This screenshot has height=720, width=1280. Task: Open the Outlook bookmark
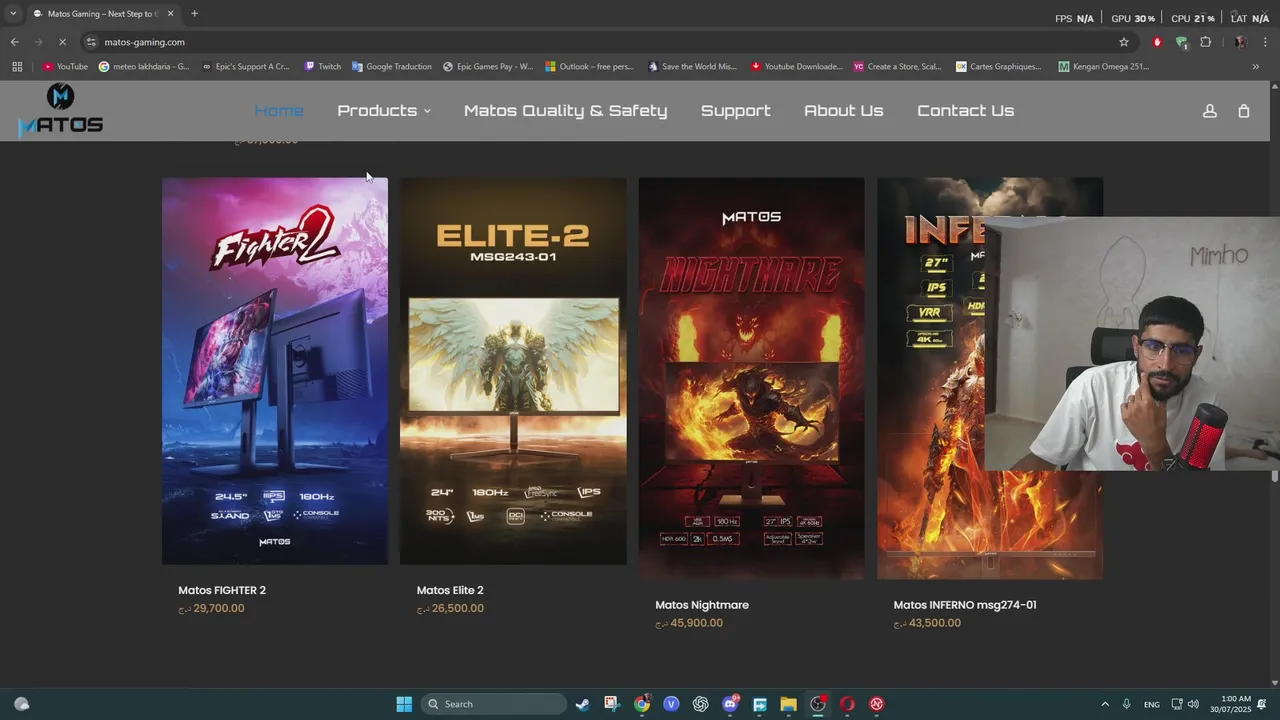tap(589, 67)
